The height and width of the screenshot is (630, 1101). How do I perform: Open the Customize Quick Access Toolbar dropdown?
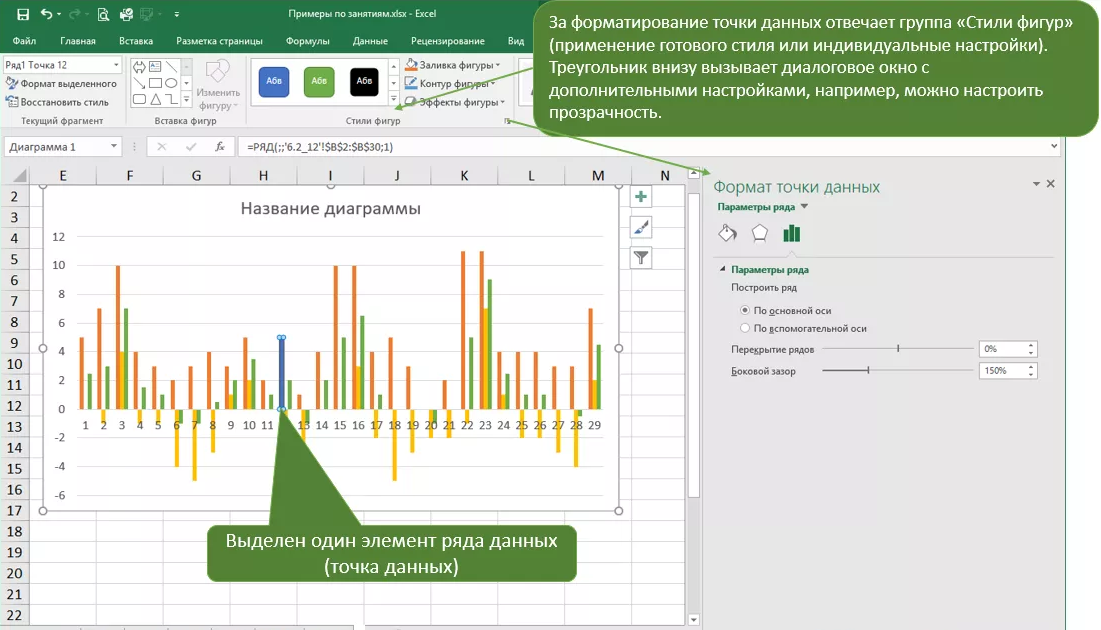coord(177,14)
